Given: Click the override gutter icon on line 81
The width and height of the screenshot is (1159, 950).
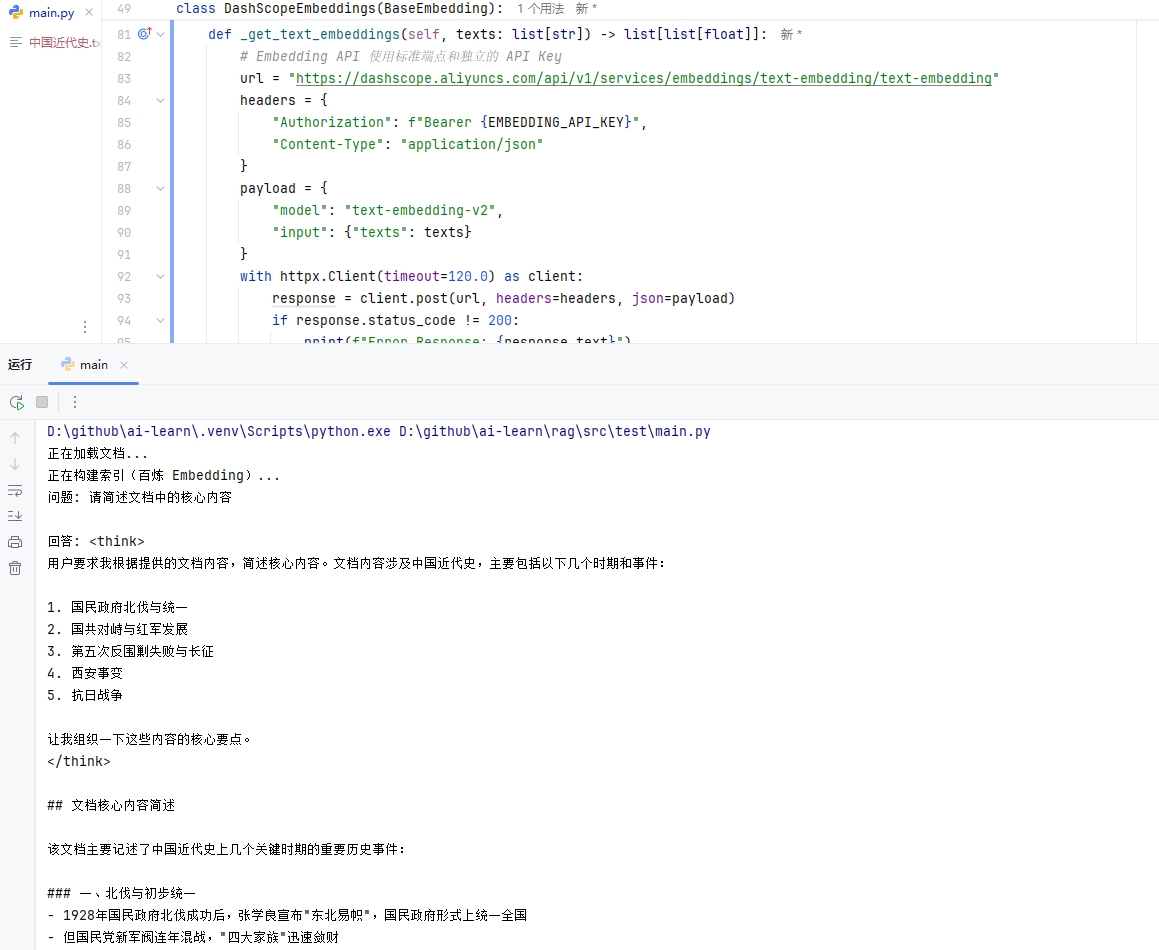Looking at the screenshot, I should tap(144, 34).
